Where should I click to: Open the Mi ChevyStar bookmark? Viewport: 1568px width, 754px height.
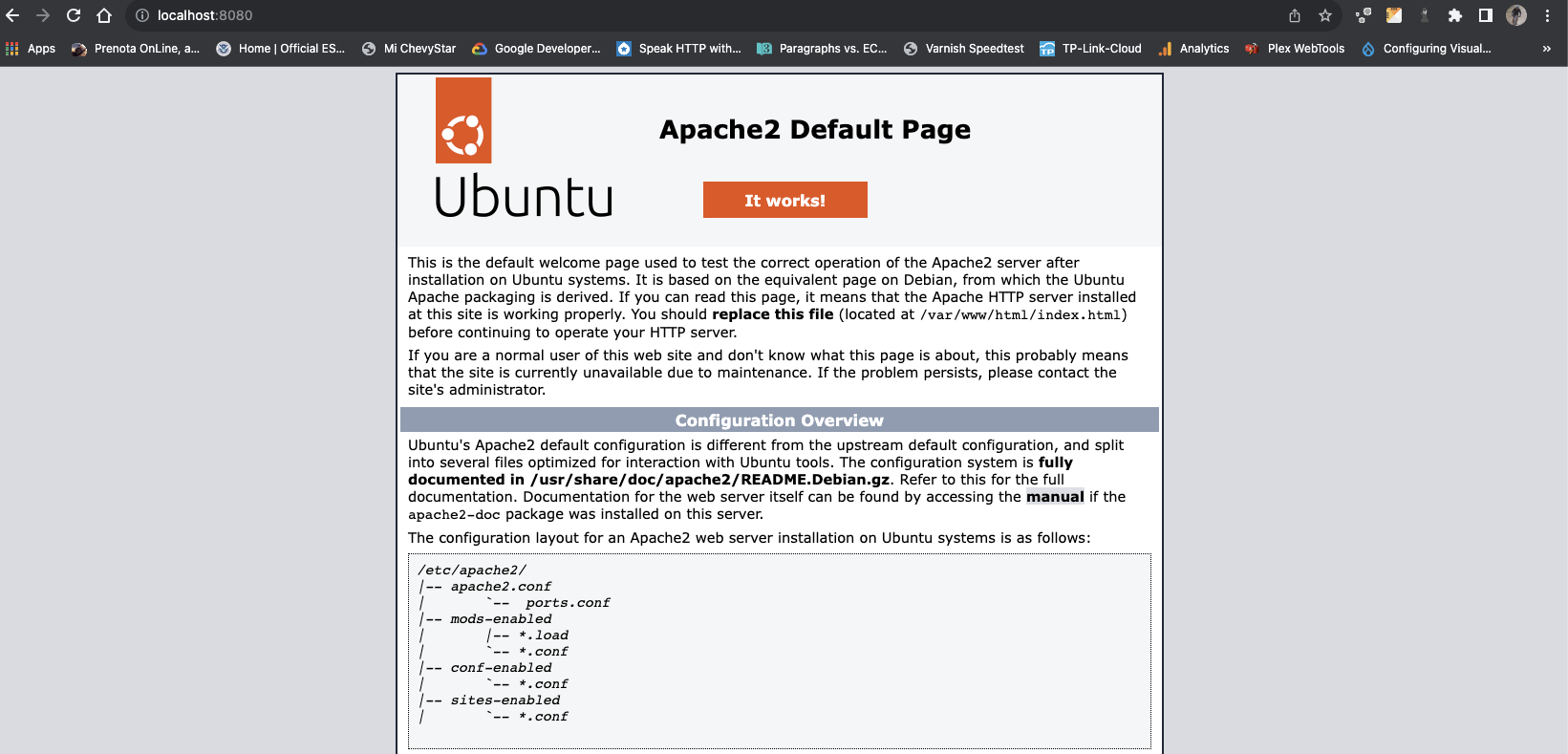409,49
